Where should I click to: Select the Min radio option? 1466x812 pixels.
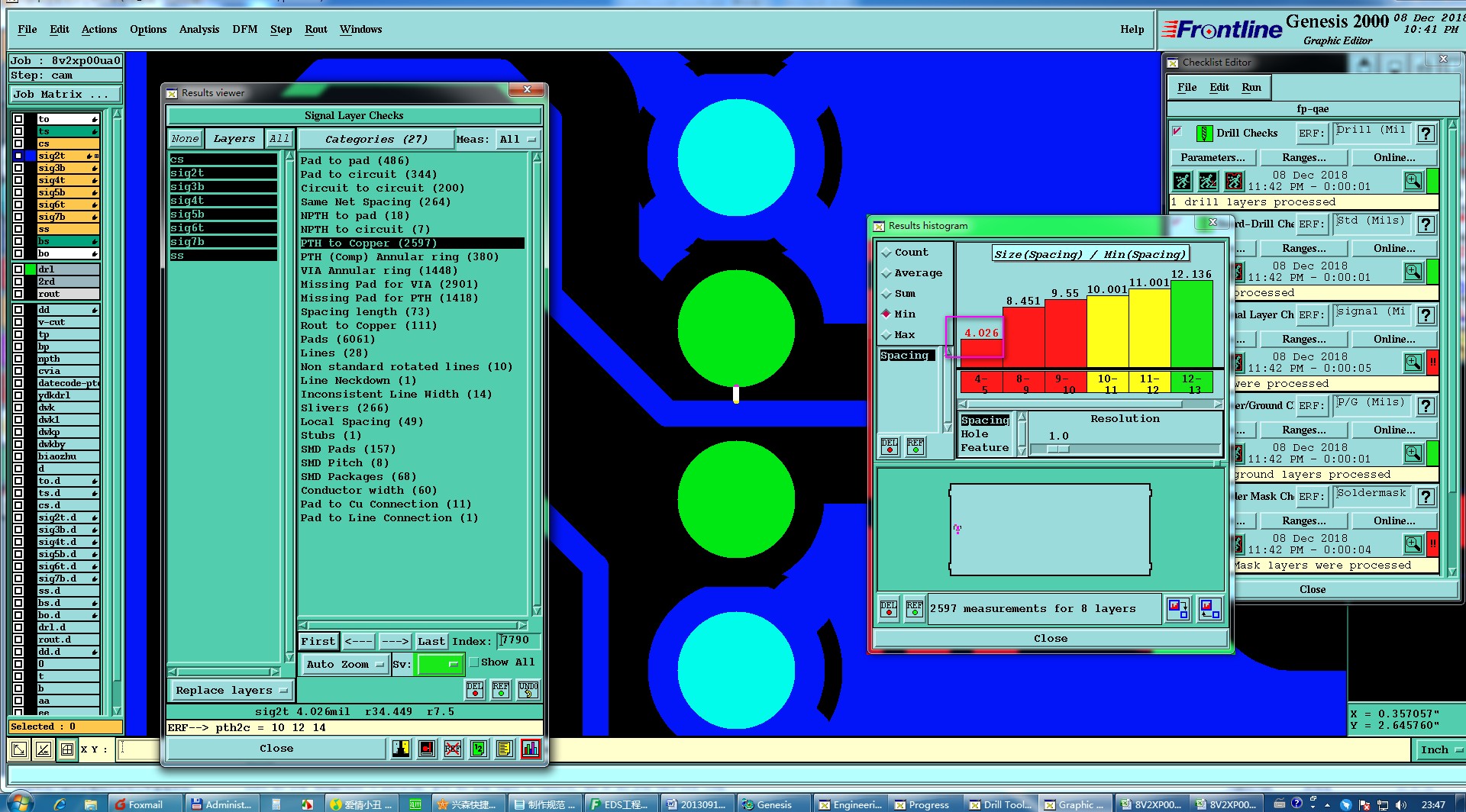pos(886,314)
